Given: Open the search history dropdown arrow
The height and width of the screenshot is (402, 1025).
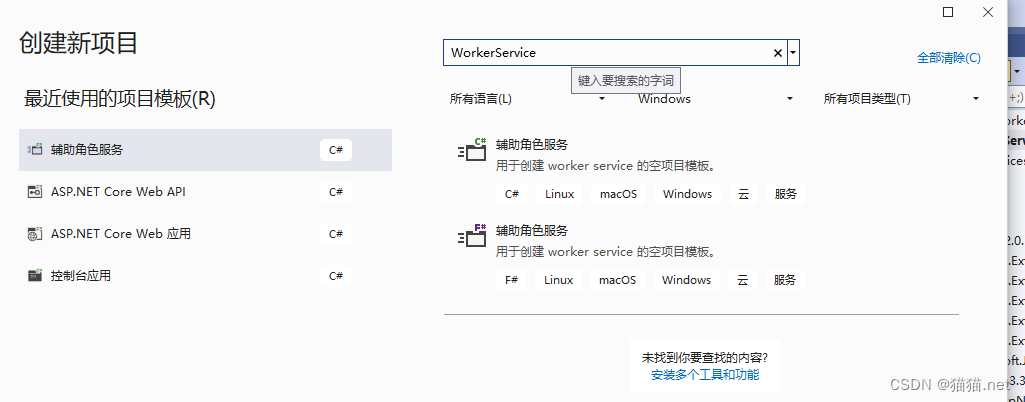Looking at the screenshot, I should 794,53.
